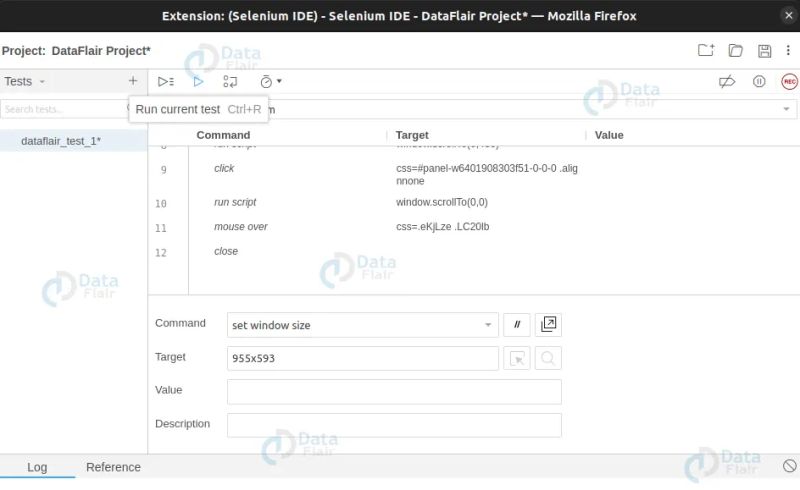Viewport: 800px width, 490px height.
Task: Select the mouse over command on row 11
Action: (240, 227)
